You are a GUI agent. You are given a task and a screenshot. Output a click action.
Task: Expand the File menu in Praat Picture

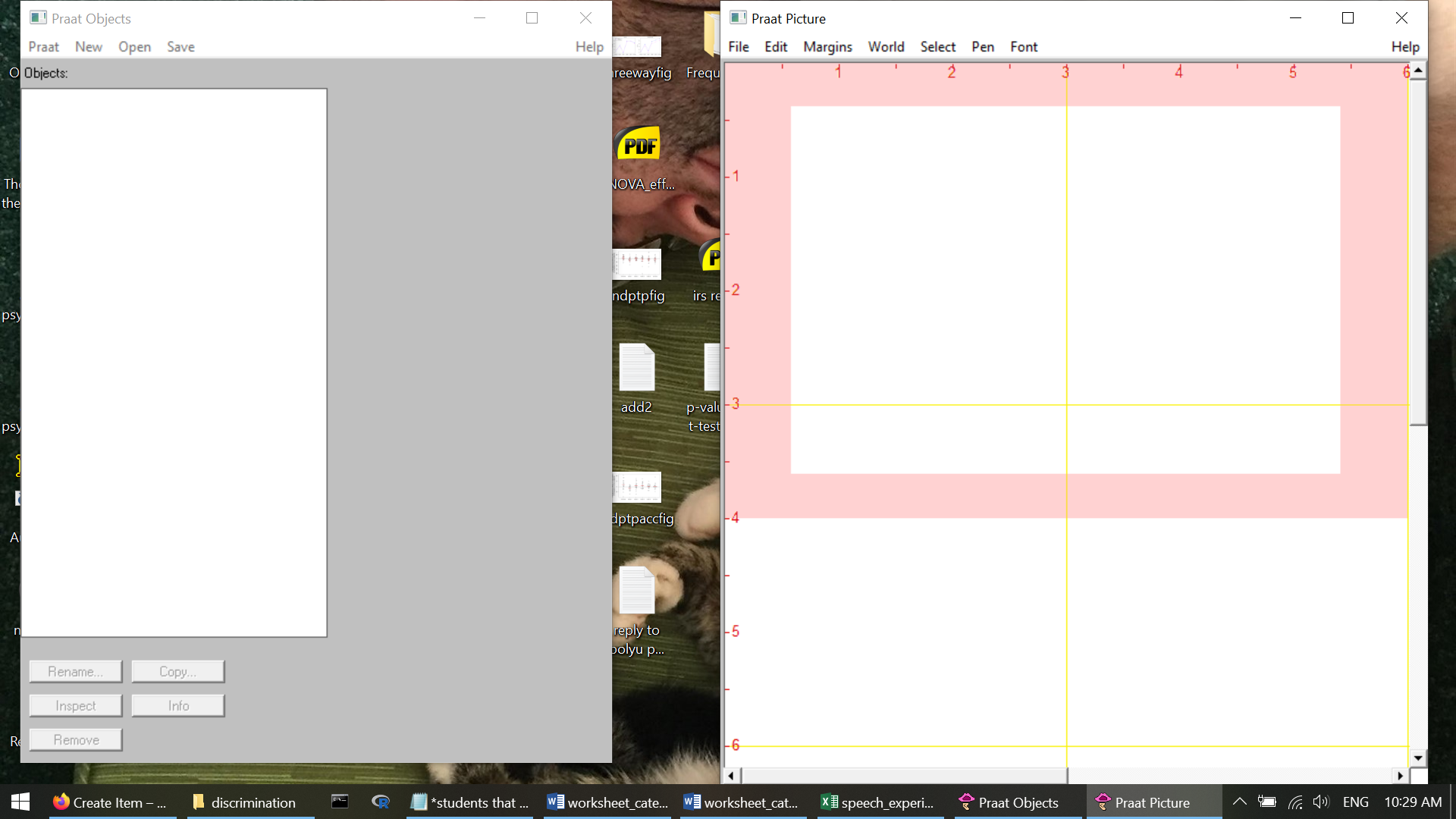pyautogui.click(x=738, y=46)
